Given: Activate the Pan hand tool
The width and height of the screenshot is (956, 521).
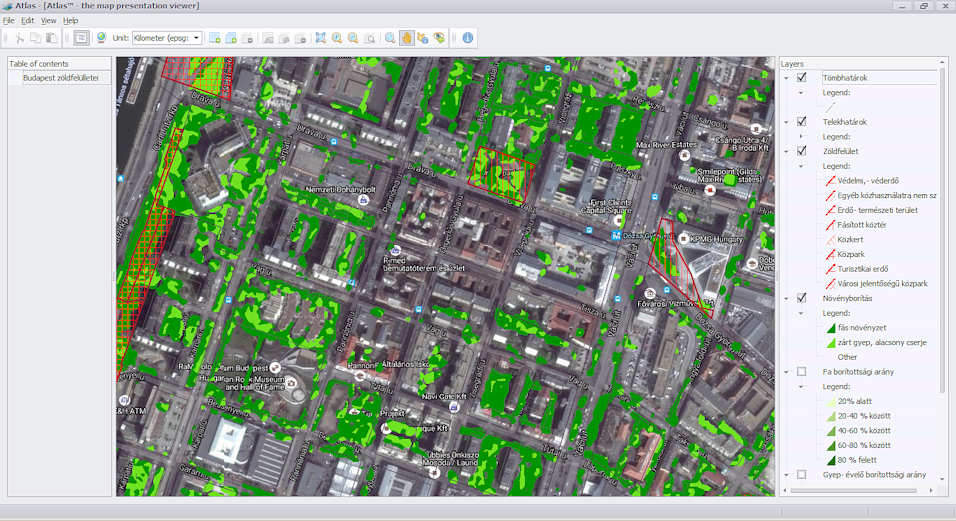Looking at the screenshot, I should click(x=407, y=38).
